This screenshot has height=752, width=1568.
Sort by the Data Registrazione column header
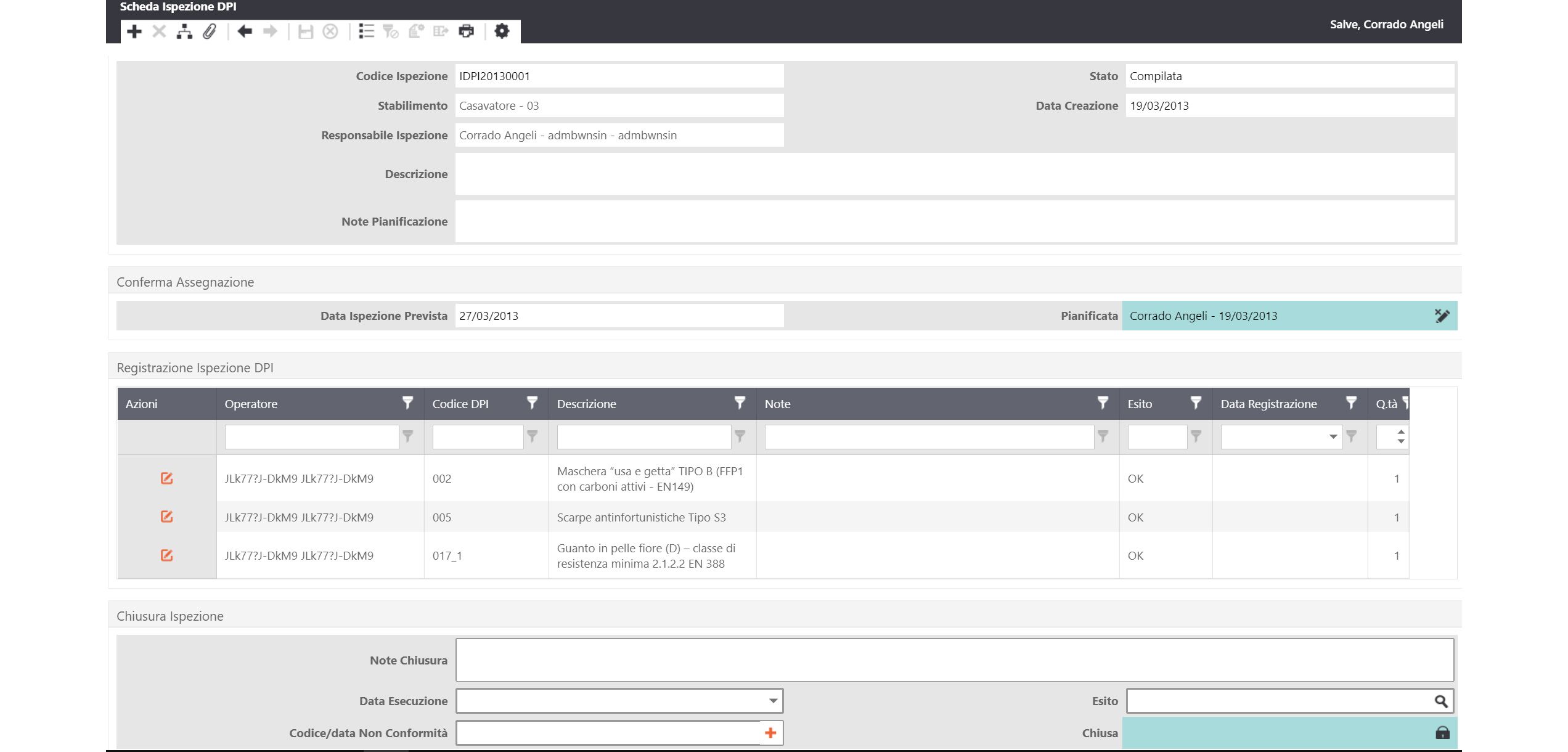[x=1268, y=404]
